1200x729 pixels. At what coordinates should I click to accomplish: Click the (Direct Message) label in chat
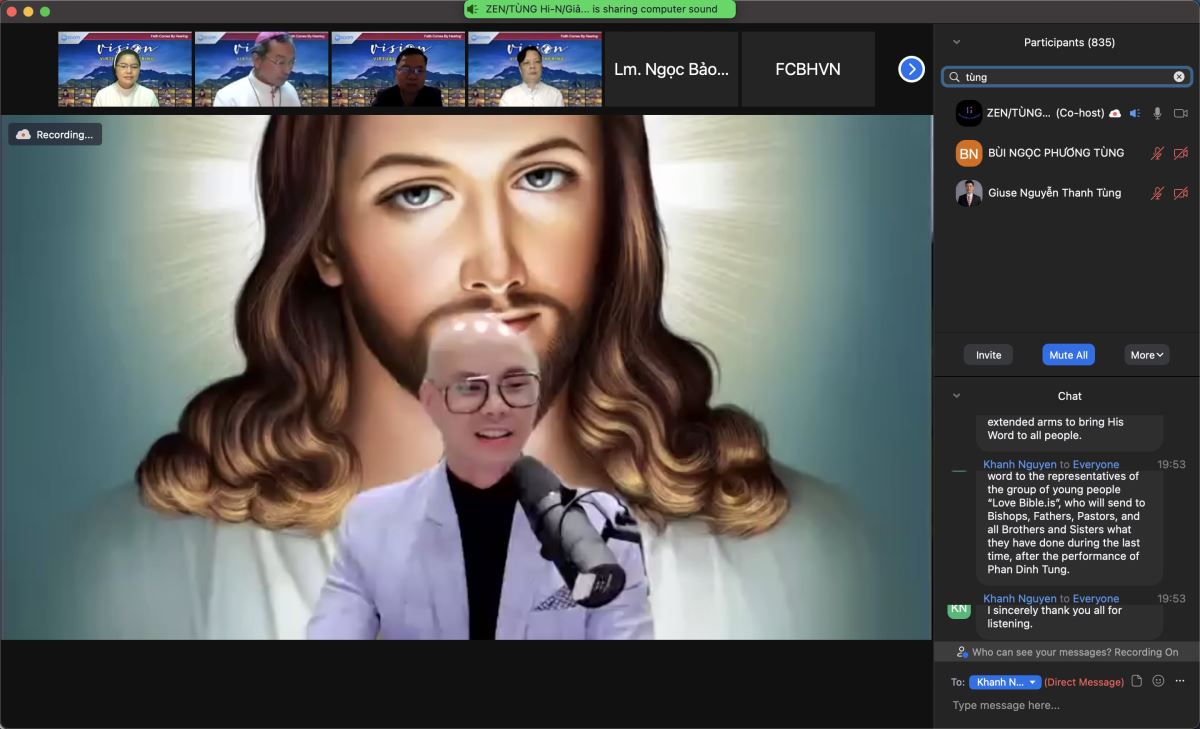[1084, 682]
